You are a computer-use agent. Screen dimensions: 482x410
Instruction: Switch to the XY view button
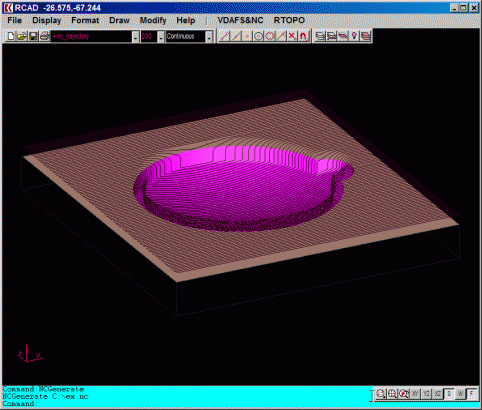tap(415, 394)
